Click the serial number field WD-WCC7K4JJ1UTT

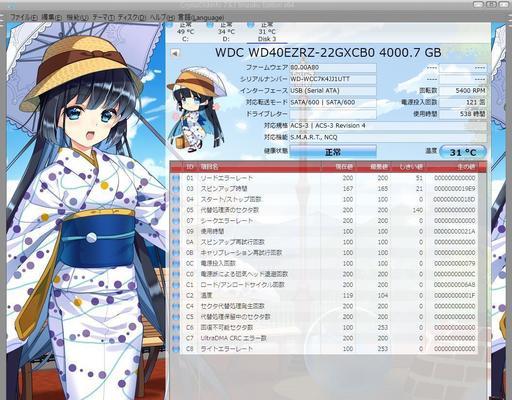(333, 79)
